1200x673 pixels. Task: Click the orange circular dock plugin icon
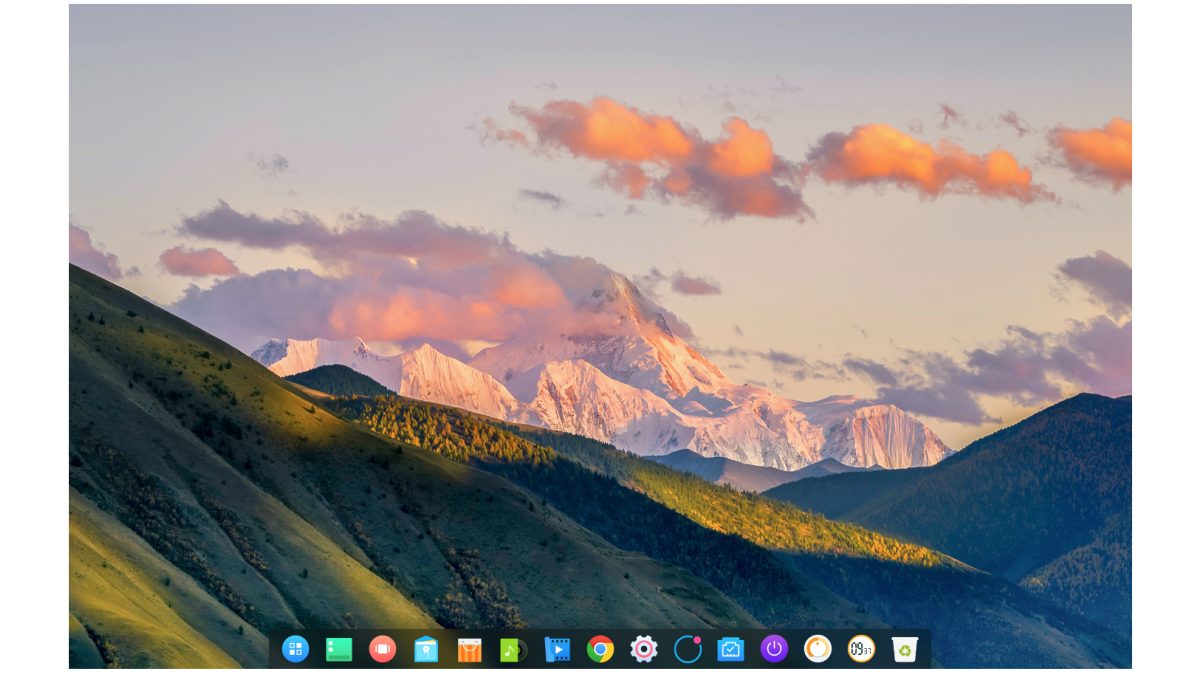point(818,649)
